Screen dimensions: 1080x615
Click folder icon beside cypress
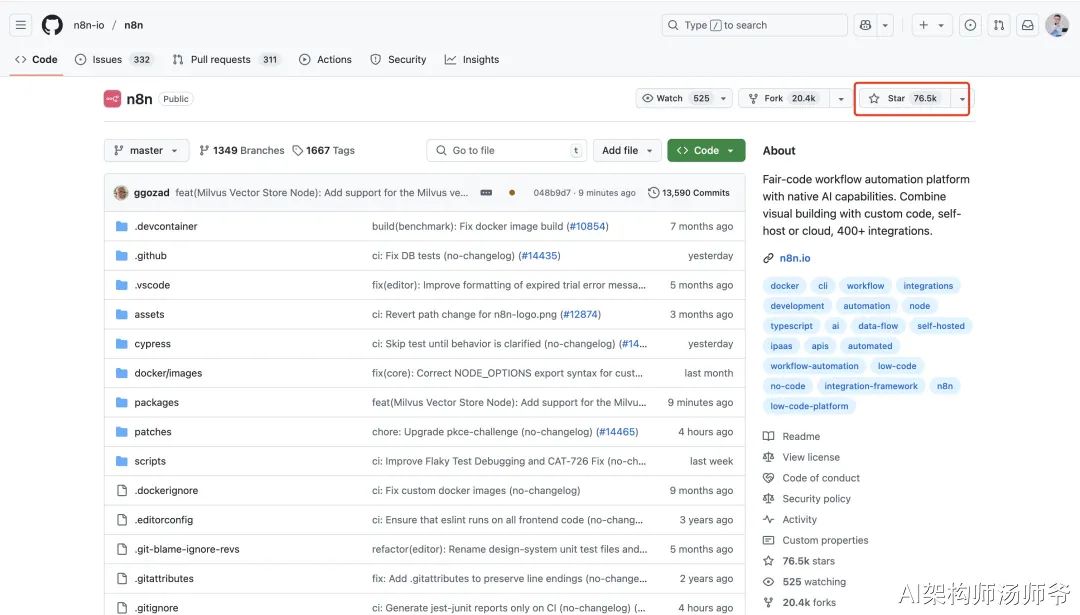pyautogui.click(x=122, y=344)
